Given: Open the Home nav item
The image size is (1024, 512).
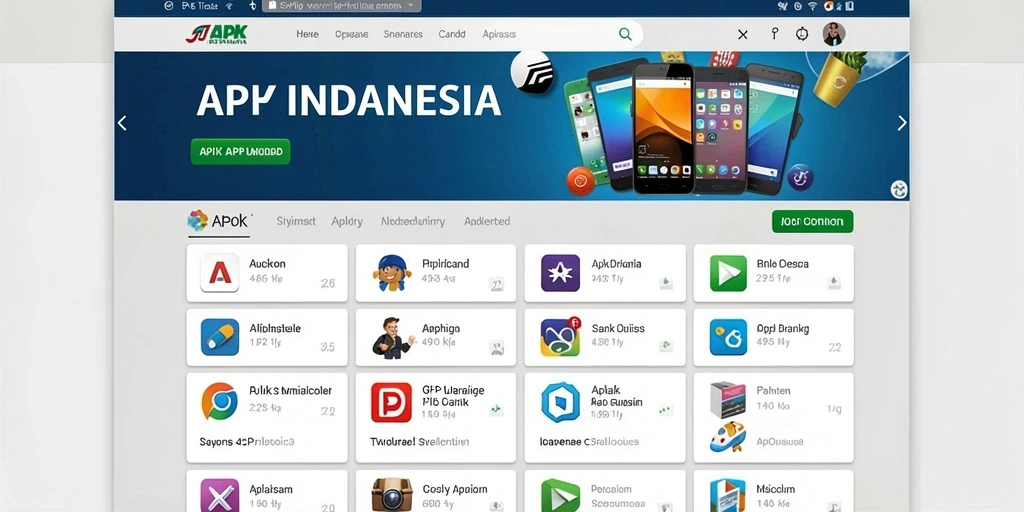Looking at the screenshot, I should click(308, 34).
